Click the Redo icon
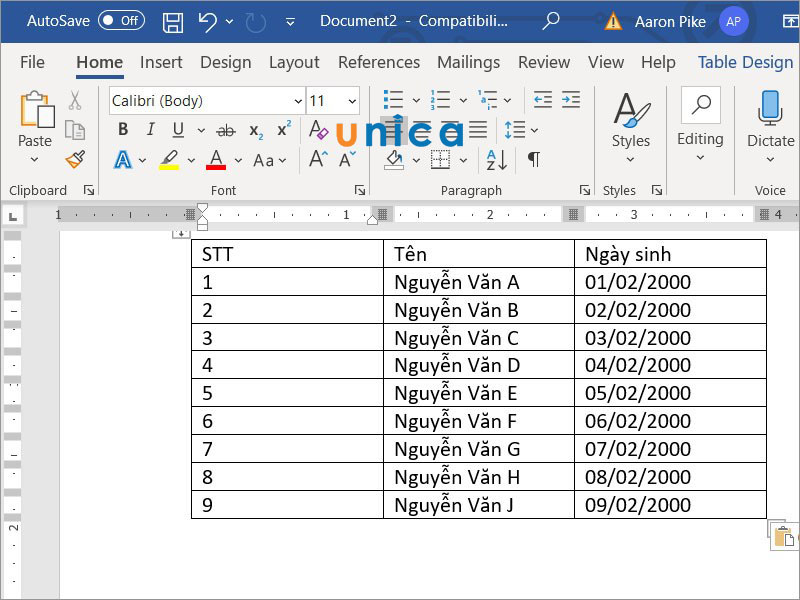The width and height of the screenshot is (800, 600). pos(256,22)
